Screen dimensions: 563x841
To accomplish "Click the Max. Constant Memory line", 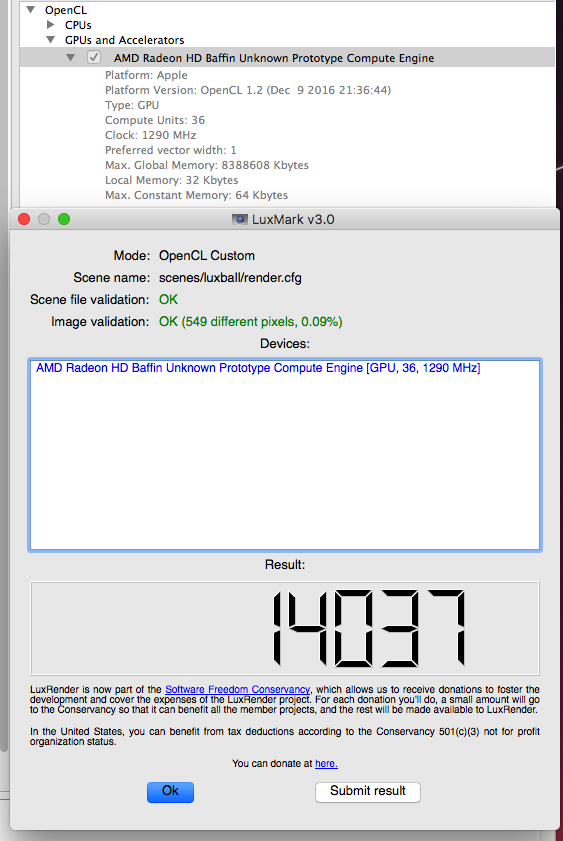I will 196,195.
